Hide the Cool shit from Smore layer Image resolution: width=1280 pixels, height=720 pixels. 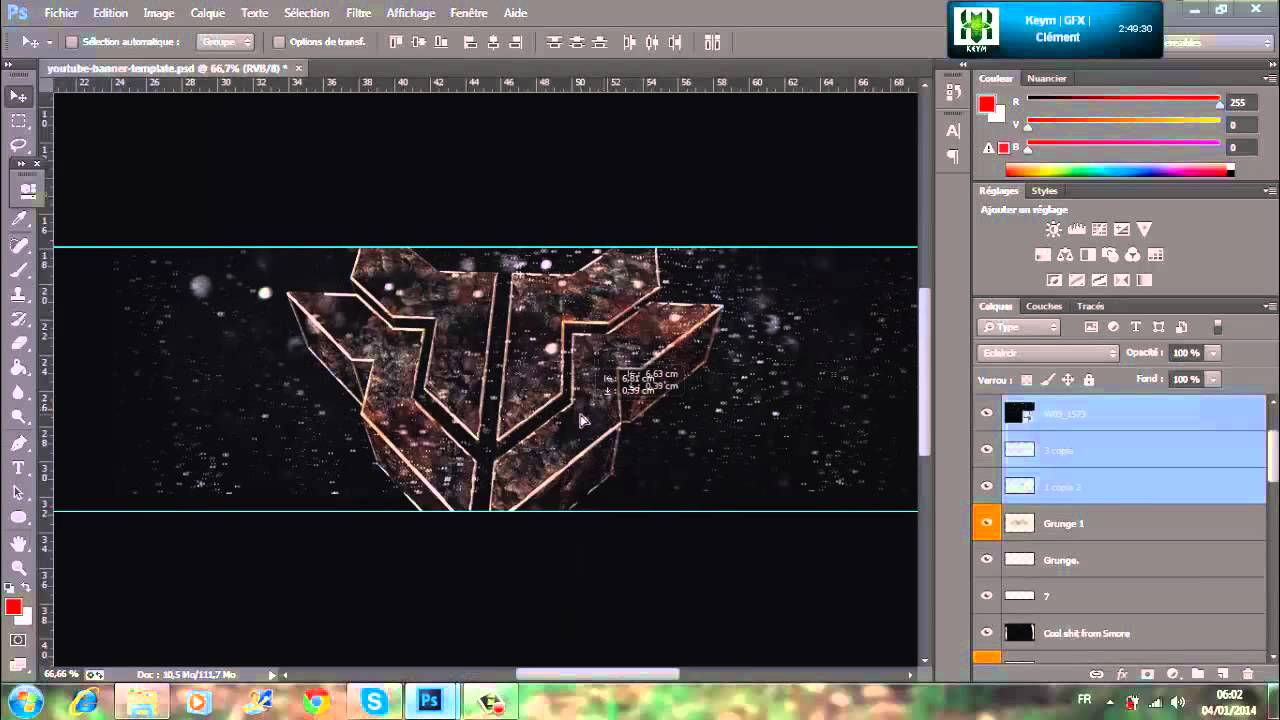coord(987,633)
